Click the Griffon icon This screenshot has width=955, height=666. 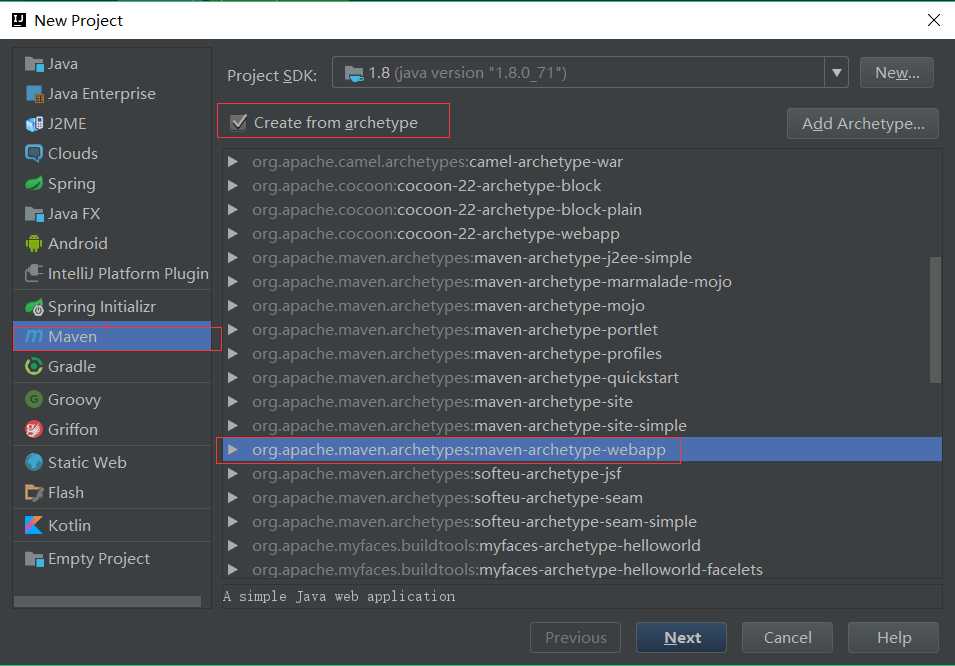pyautogui.click(x=34, y=430)
